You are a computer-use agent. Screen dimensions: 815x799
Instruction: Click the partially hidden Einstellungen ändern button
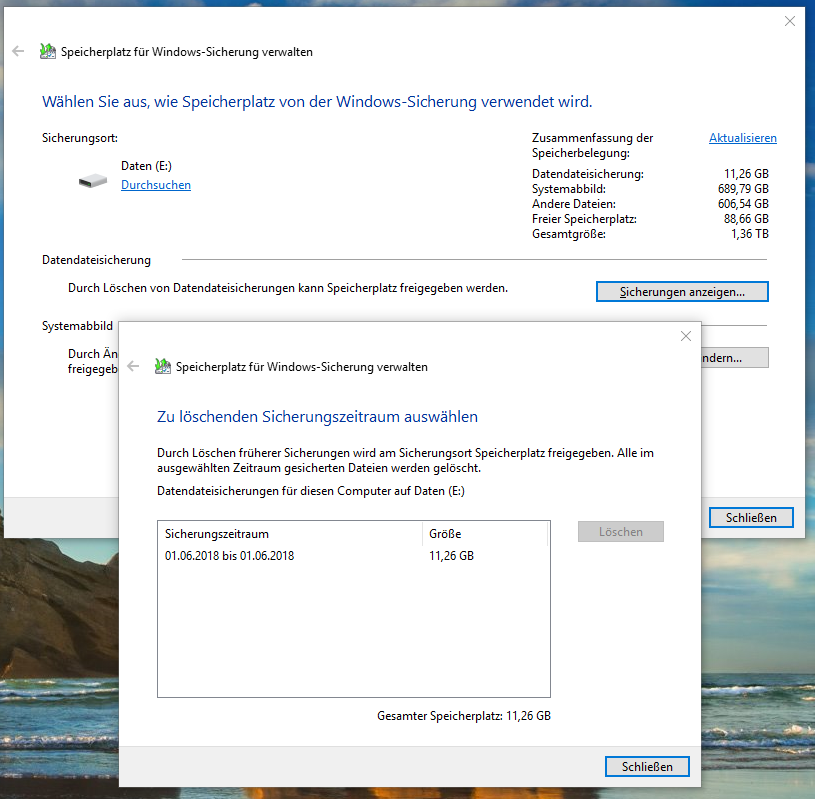(x=735, y=358)
